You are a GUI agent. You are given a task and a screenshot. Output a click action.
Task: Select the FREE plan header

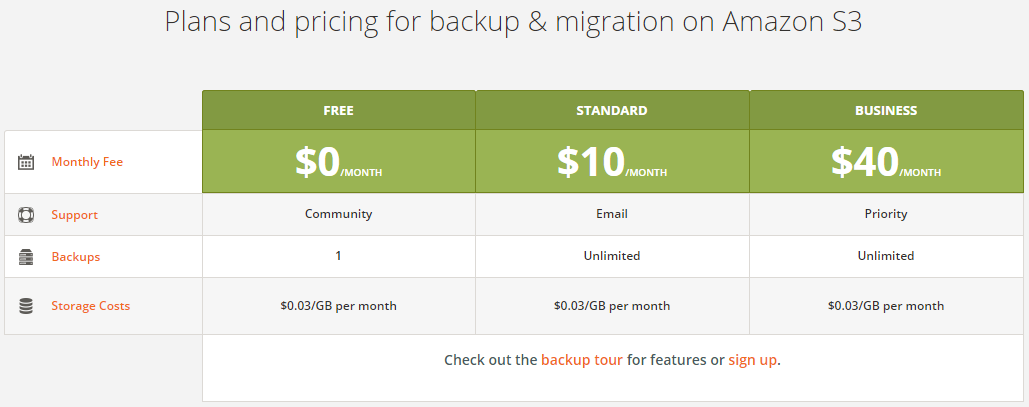point(338,111)
